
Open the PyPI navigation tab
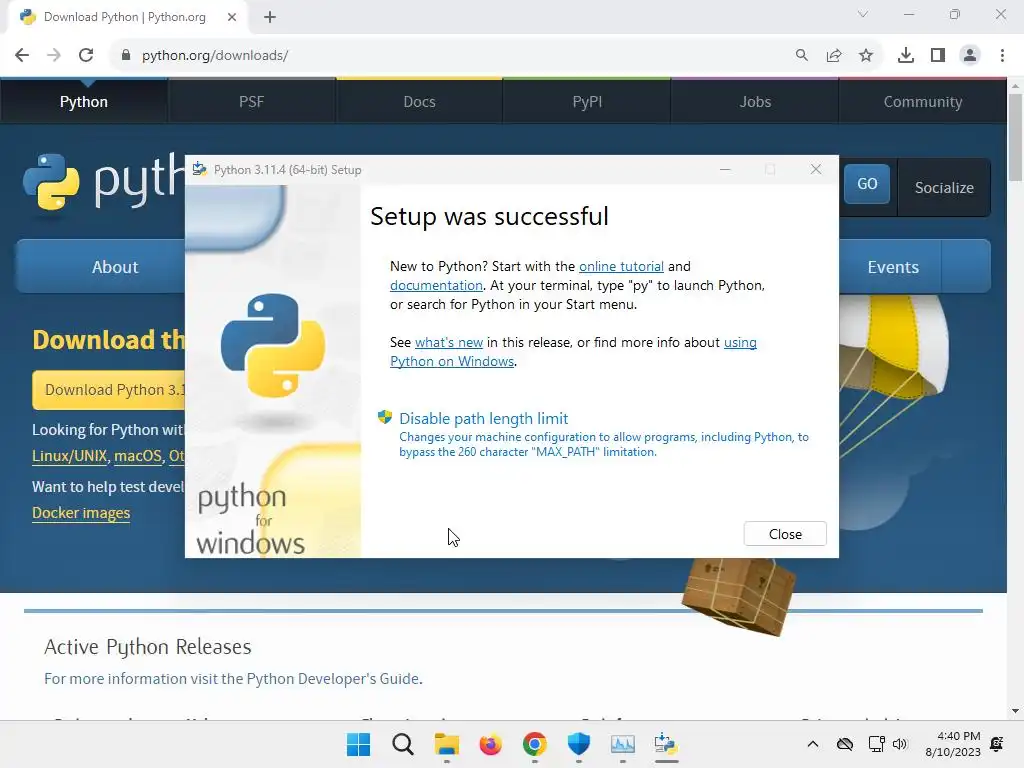click(587, 101)
